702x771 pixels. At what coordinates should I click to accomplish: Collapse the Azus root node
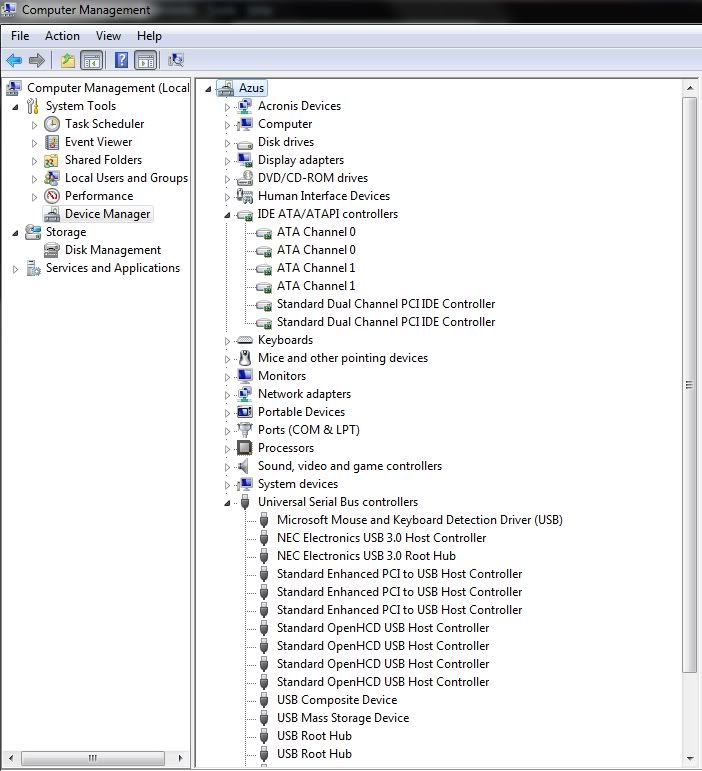[x=208, y=89]
